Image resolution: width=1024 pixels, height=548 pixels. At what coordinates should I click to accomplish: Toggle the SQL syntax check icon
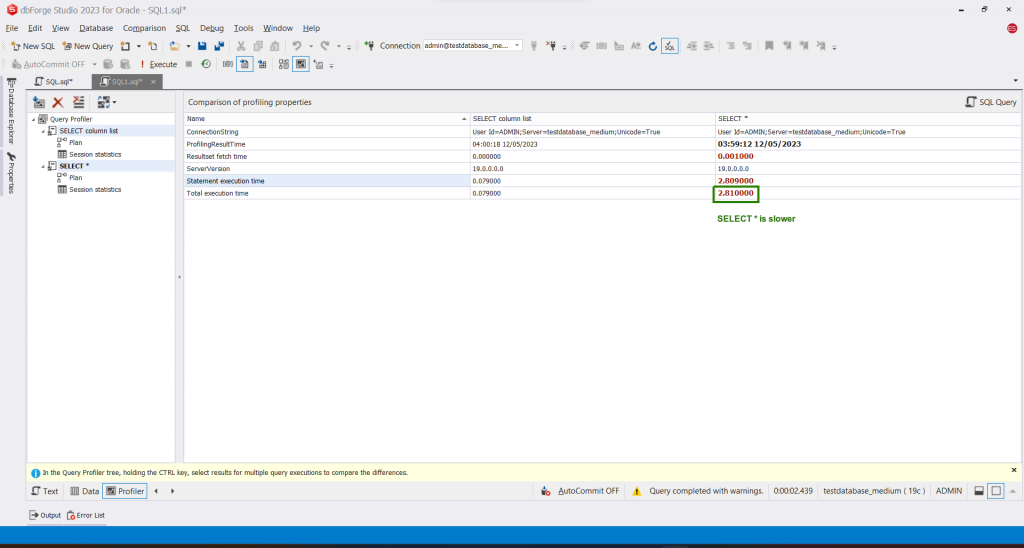pos(669,46)
